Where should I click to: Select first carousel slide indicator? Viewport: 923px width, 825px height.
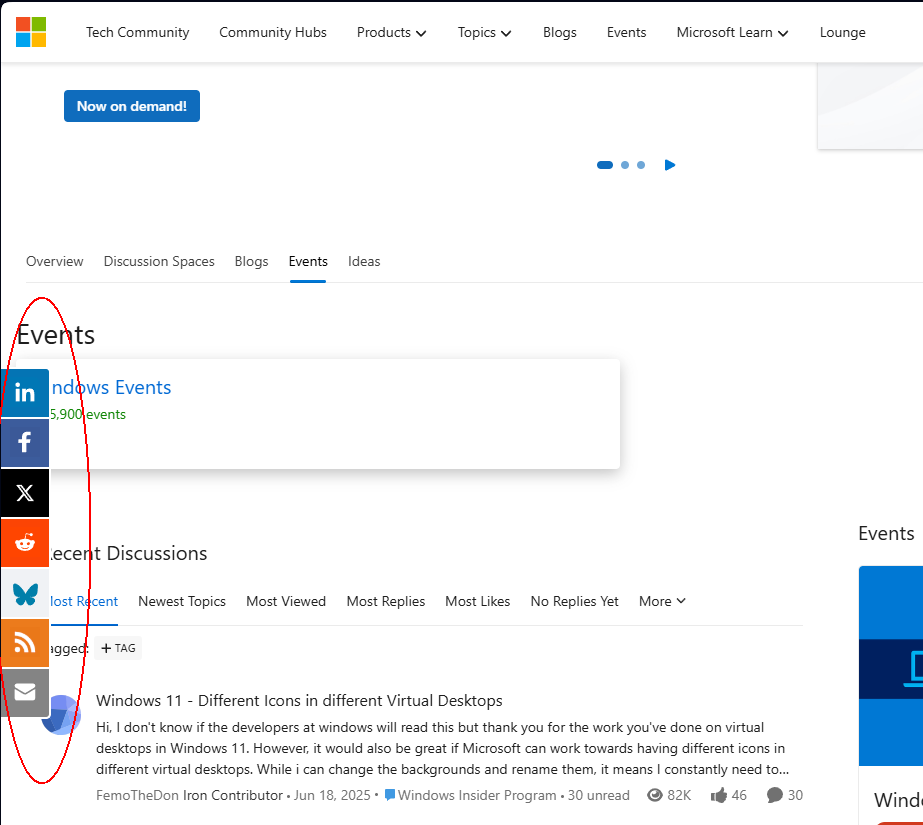pos(605,165)
